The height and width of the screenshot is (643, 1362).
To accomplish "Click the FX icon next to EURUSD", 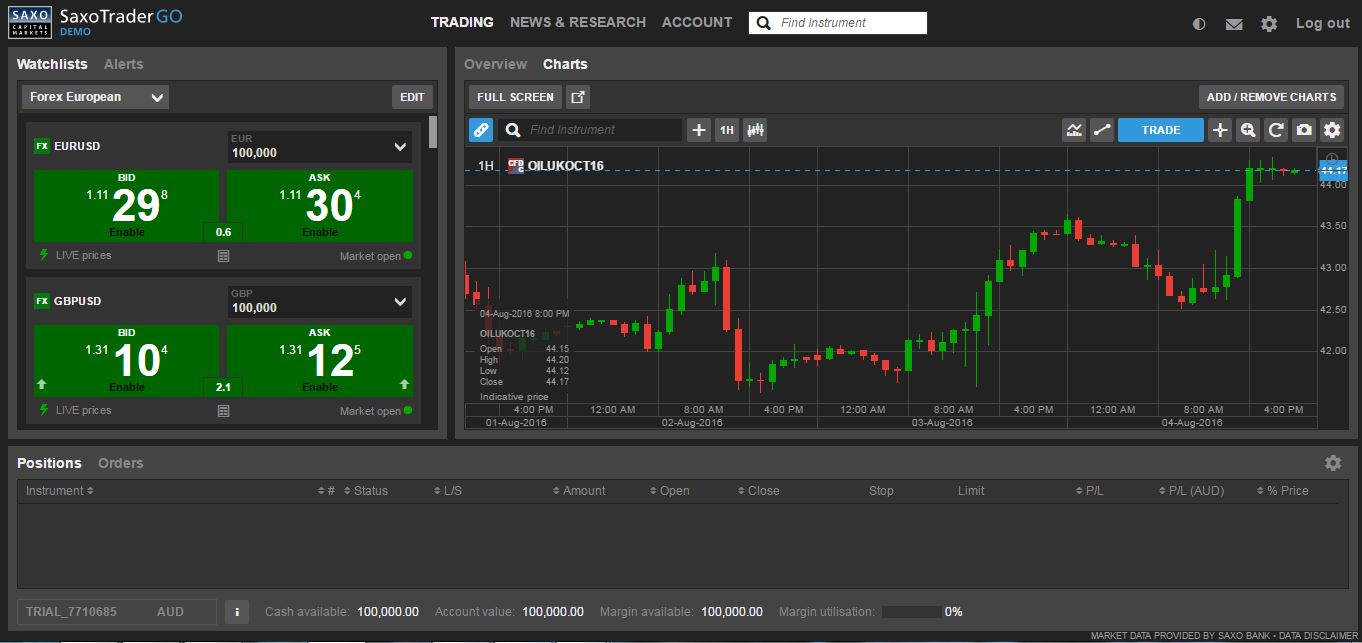I will pos(42,146).
